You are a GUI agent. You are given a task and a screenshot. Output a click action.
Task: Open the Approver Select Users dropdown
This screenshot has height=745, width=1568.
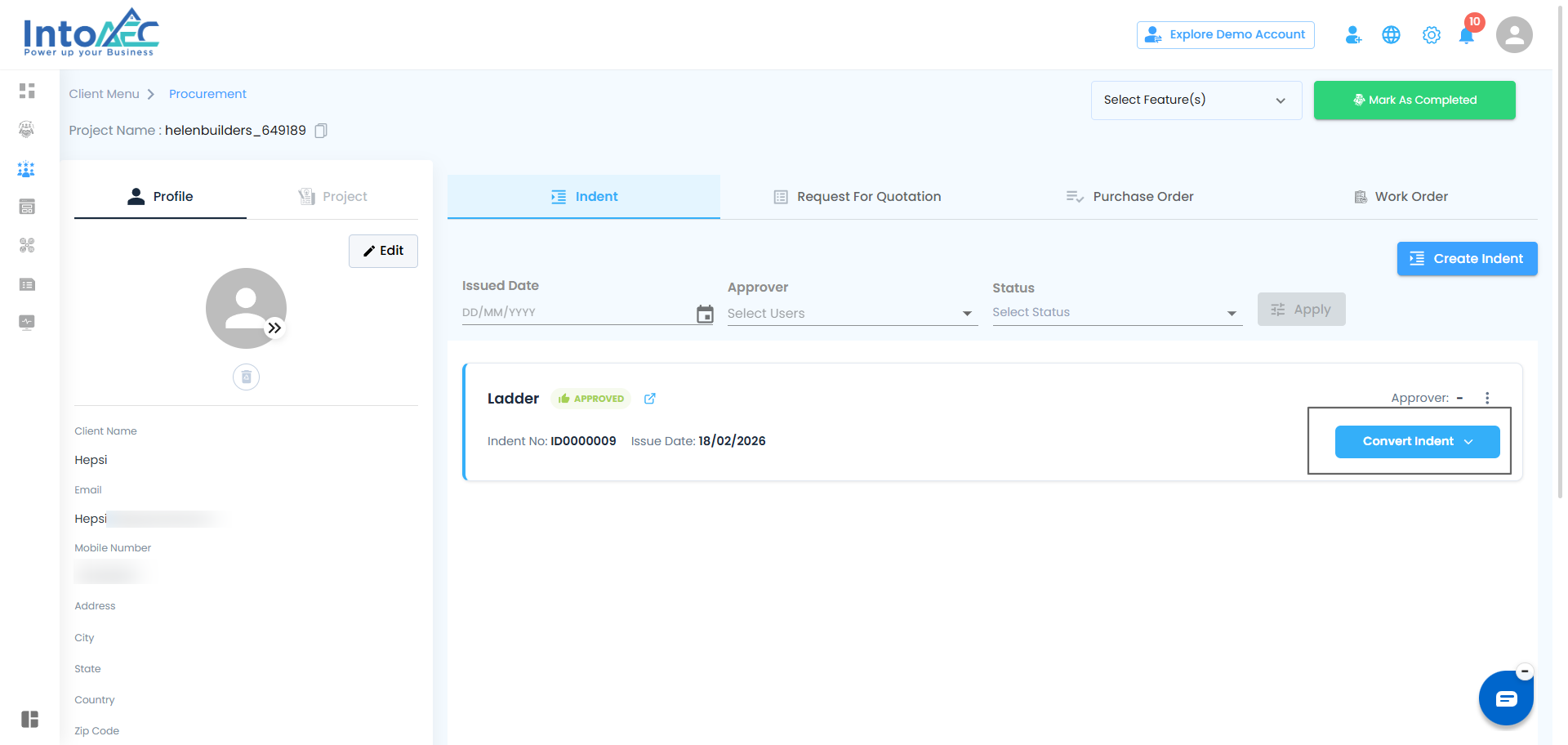[853, 314]
